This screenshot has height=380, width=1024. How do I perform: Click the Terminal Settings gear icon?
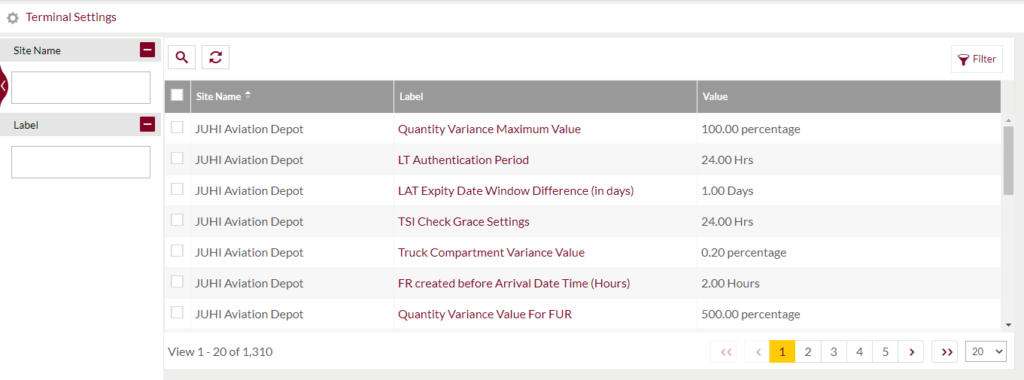12,18
